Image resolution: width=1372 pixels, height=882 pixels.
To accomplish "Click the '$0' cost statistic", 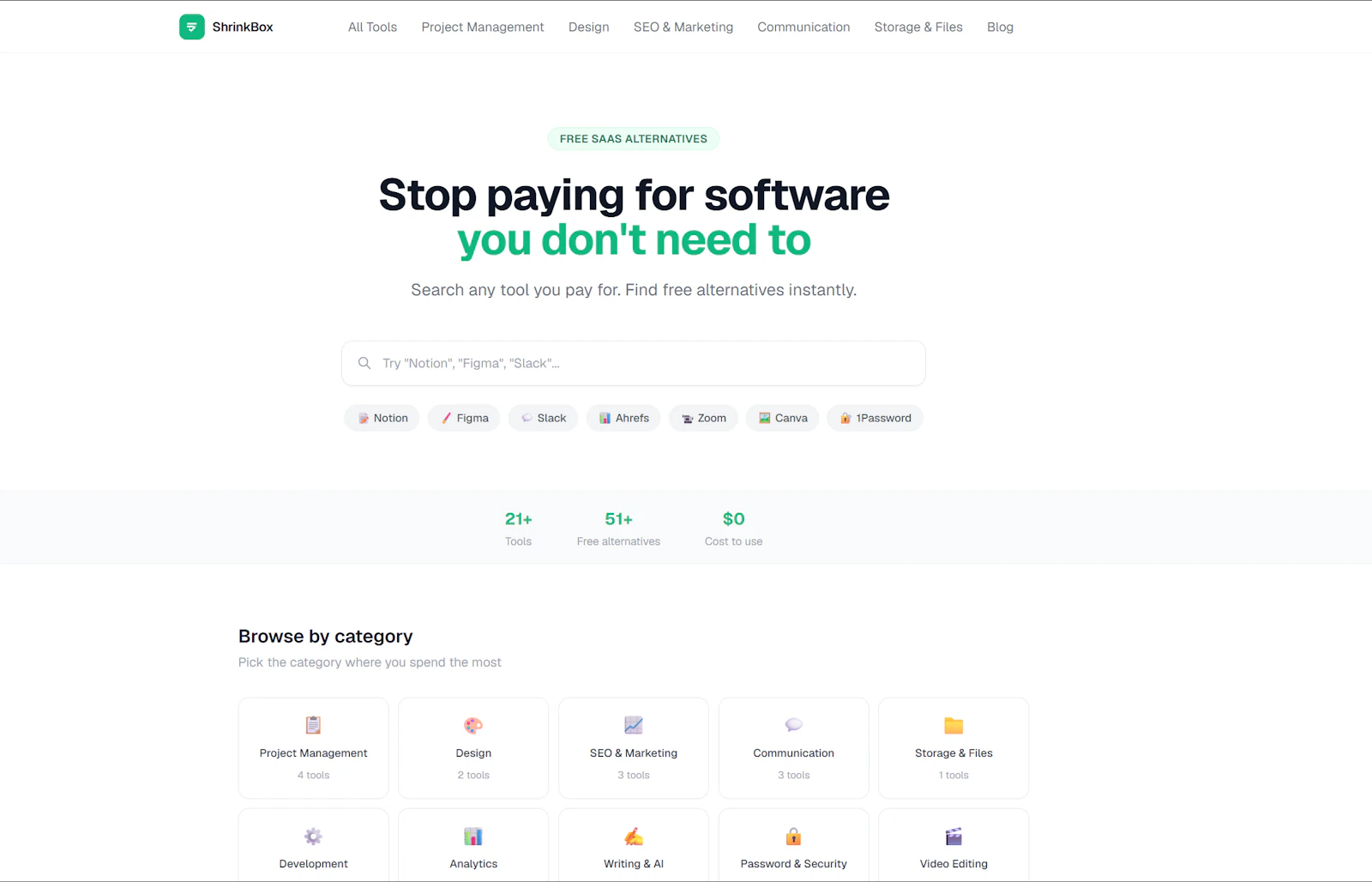I will (733, 519).
